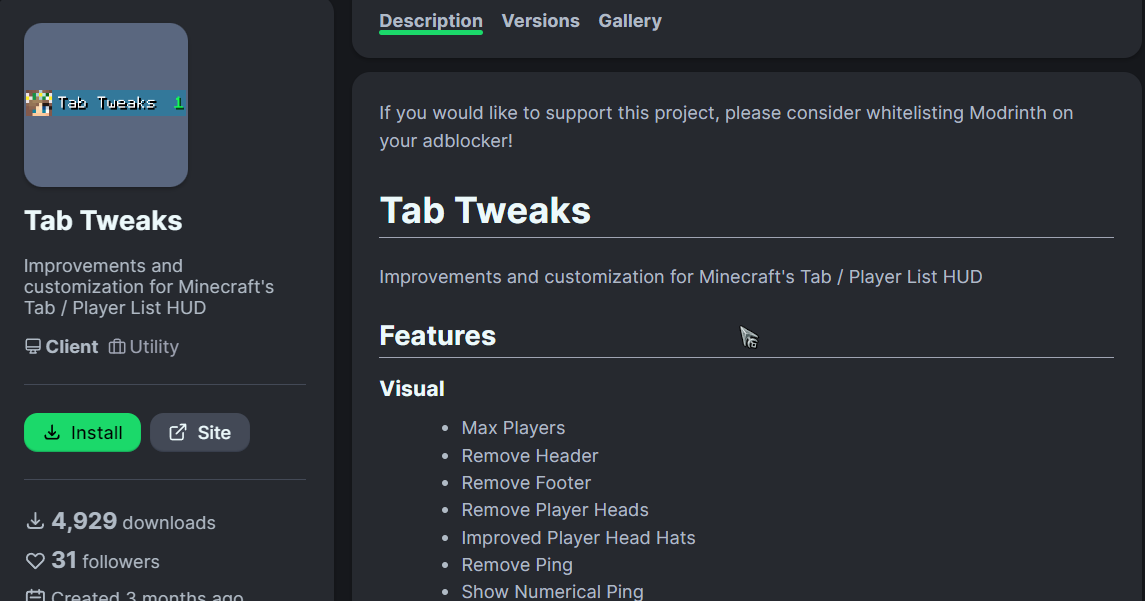Open the Tab Tweaks project logo image
The height and width of the screenshot is (601, 1145).
pyautogui.click(x=106, y=105)
